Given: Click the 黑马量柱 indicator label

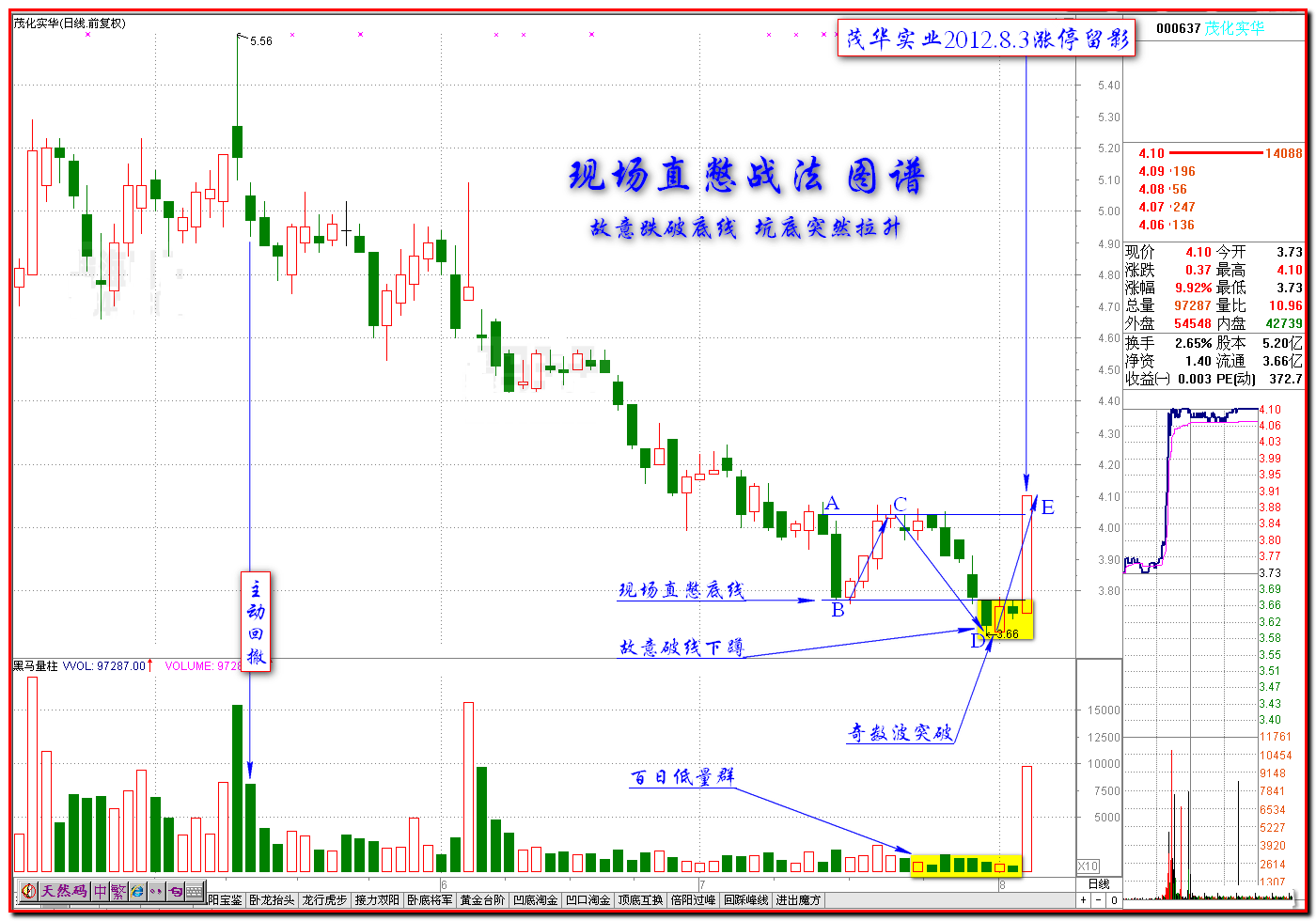Looking at the screenshot, I should 36,665.
